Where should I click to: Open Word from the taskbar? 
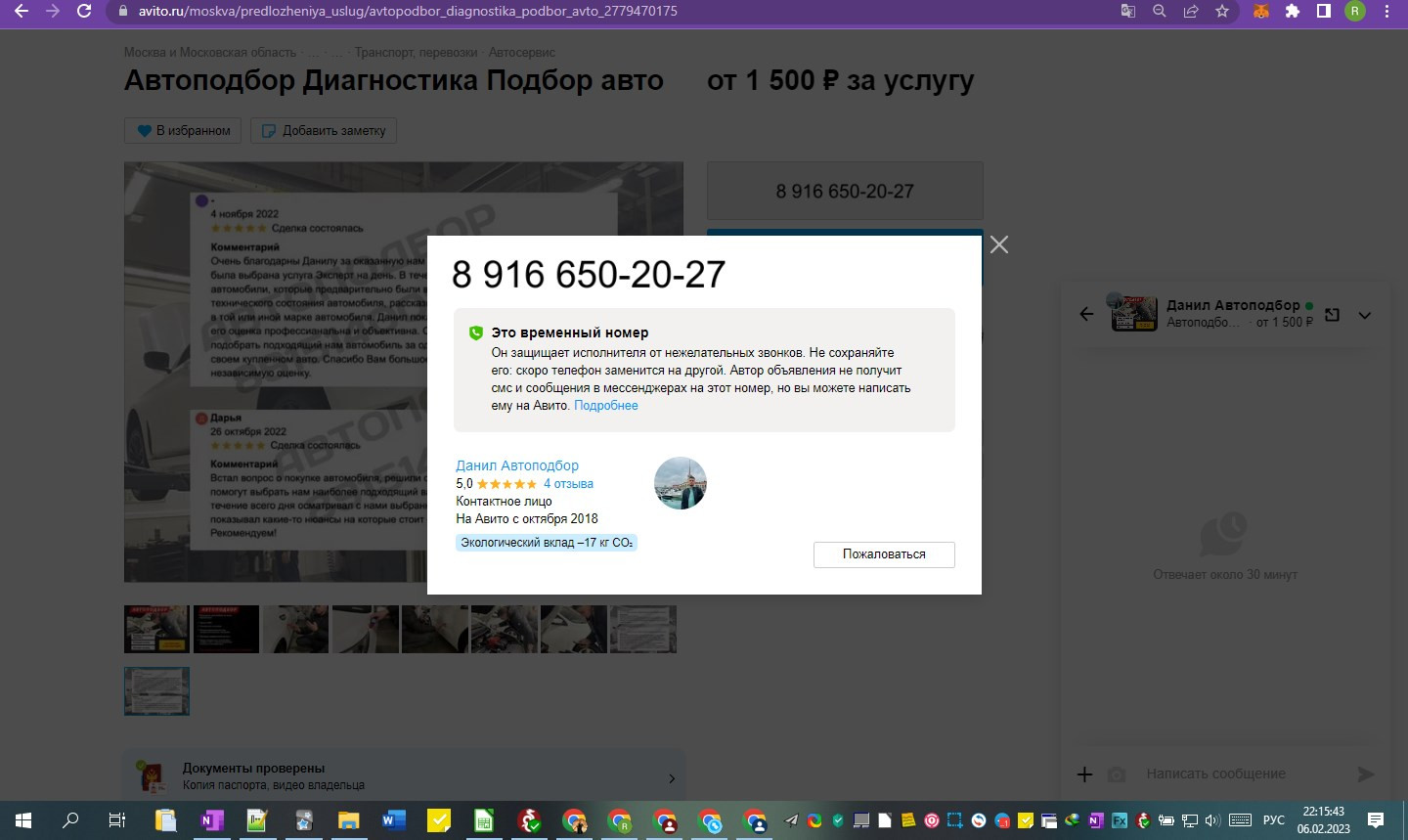pos(394,820)
